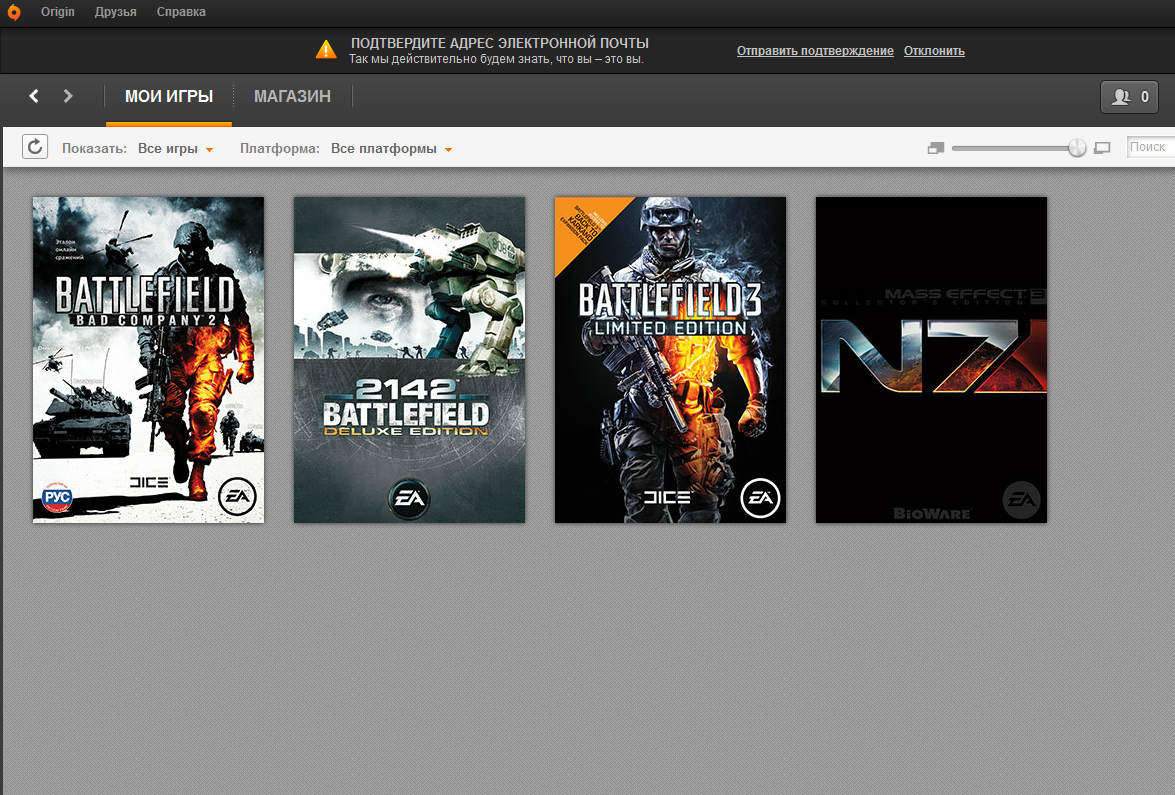Focus the Поиск search field
This screenshot has height=795, width=1175.
(1151, 147)
